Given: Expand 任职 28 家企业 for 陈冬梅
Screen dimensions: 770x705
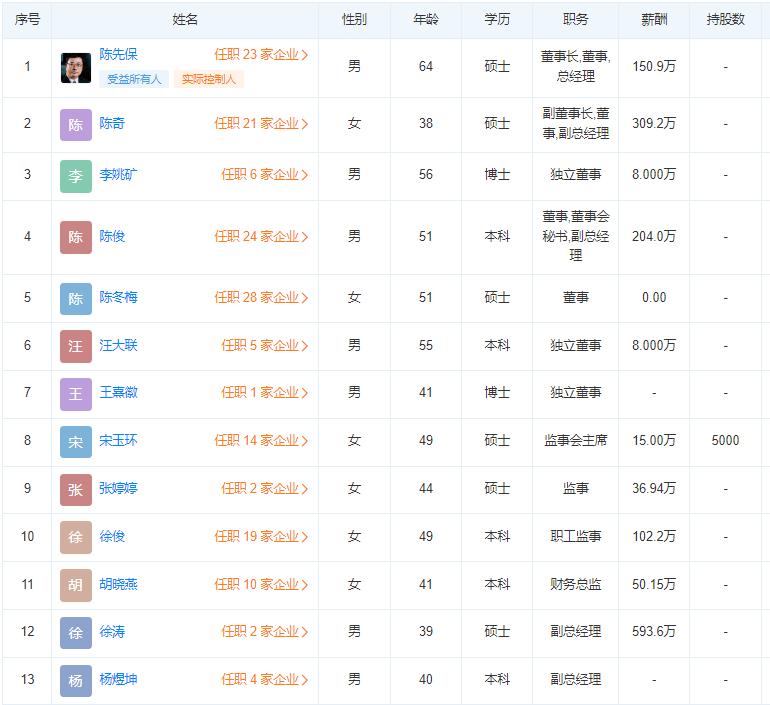Looking at the screenshot, I should click(261, 298).
